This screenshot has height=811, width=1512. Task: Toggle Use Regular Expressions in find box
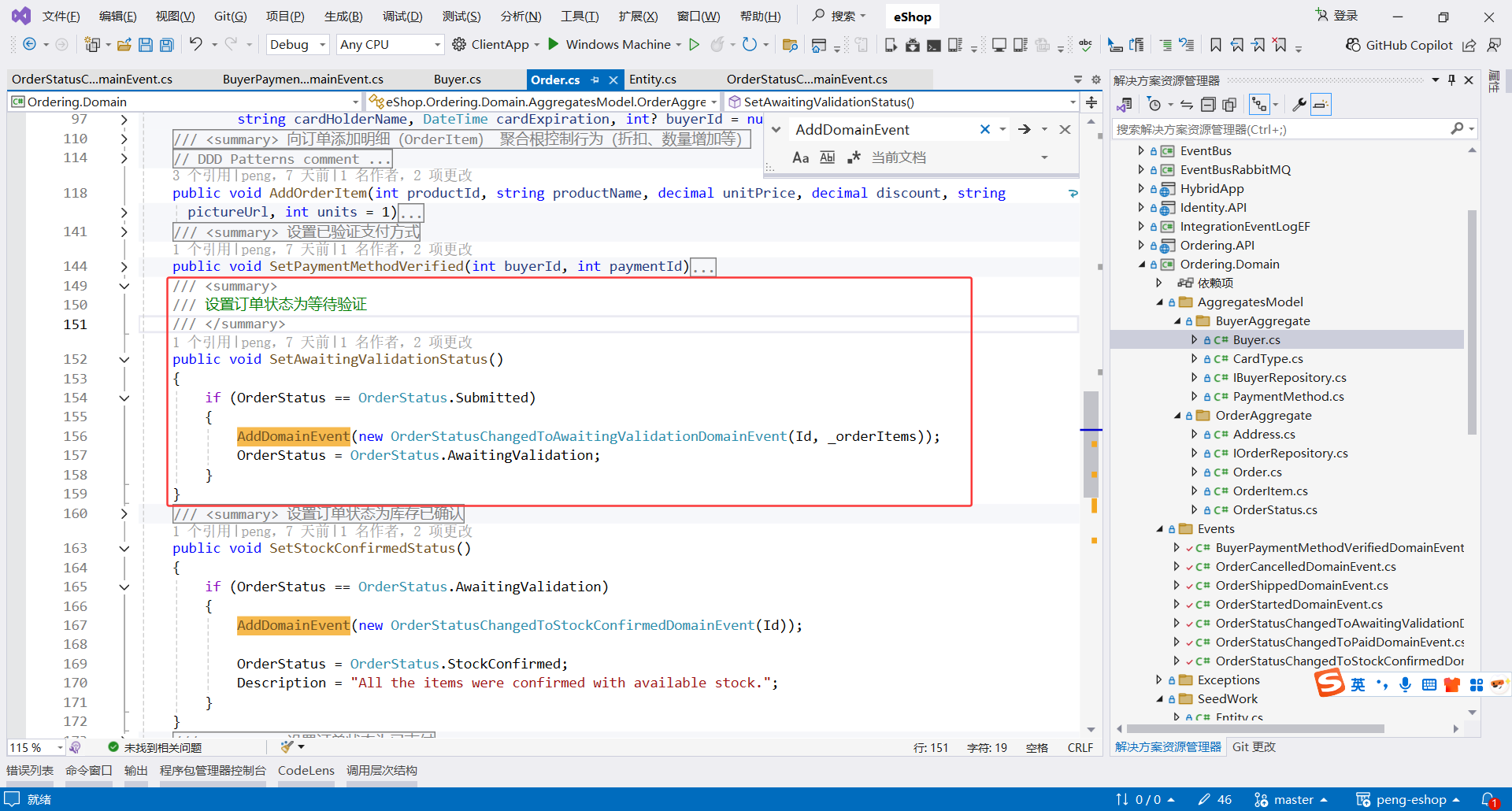(854, 157)
